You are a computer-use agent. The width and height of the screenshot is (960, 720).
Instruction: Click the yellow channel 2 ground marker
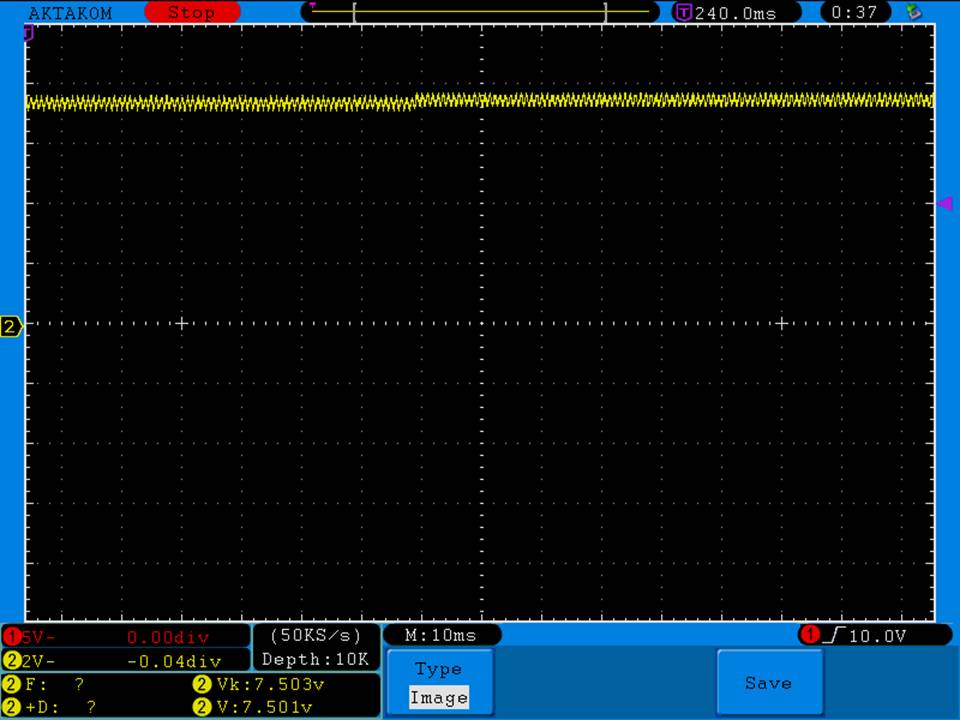click(11, 327)
